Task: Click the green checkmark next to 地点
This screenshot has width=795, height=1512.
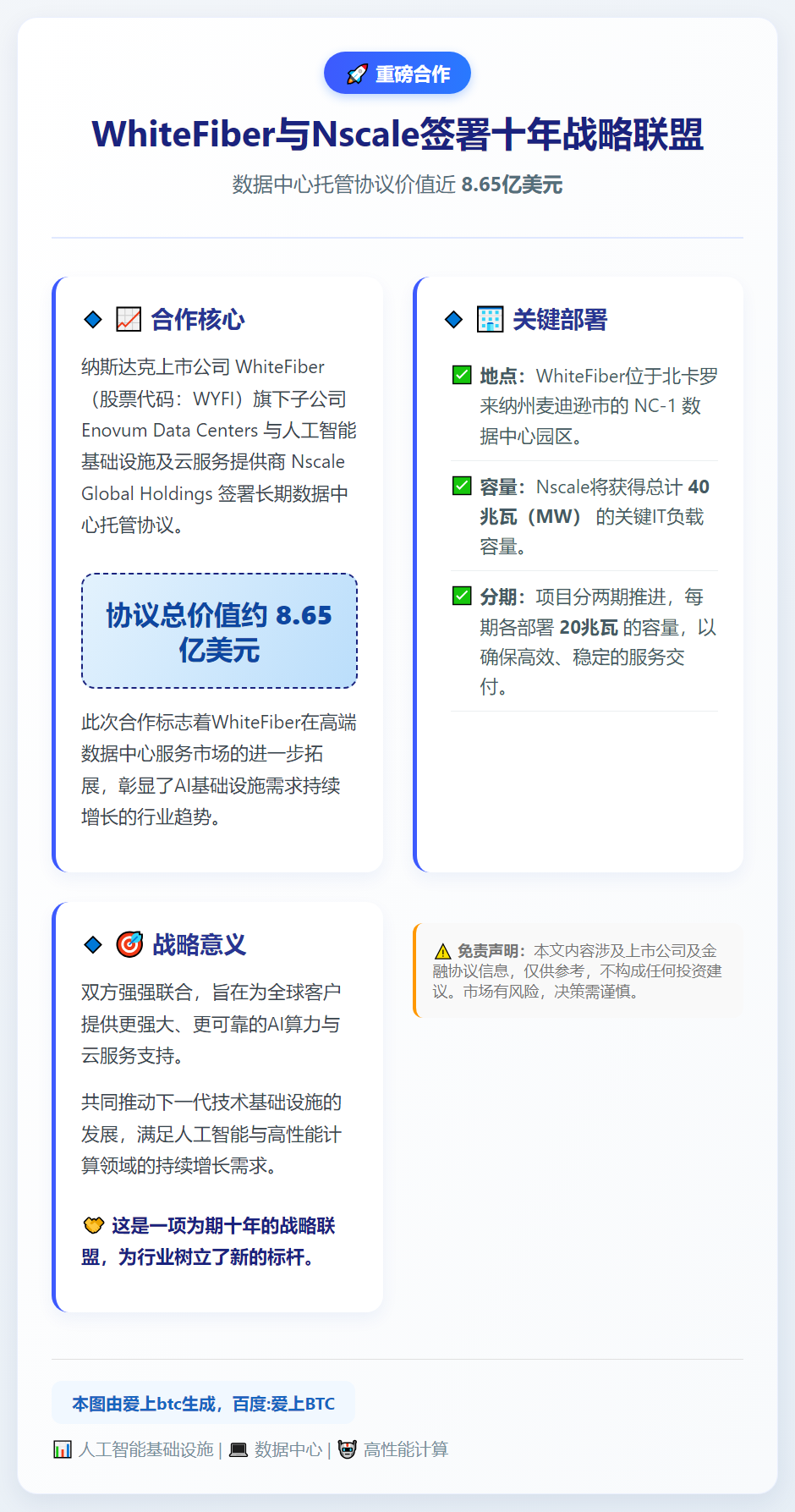Action: point(462,375)
